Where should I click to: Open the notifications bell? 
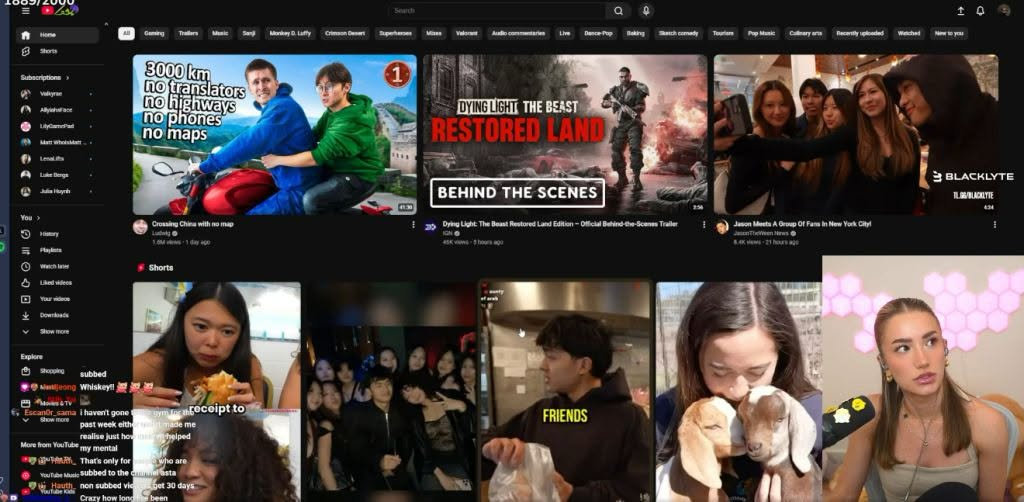click(x=980, y=11)
